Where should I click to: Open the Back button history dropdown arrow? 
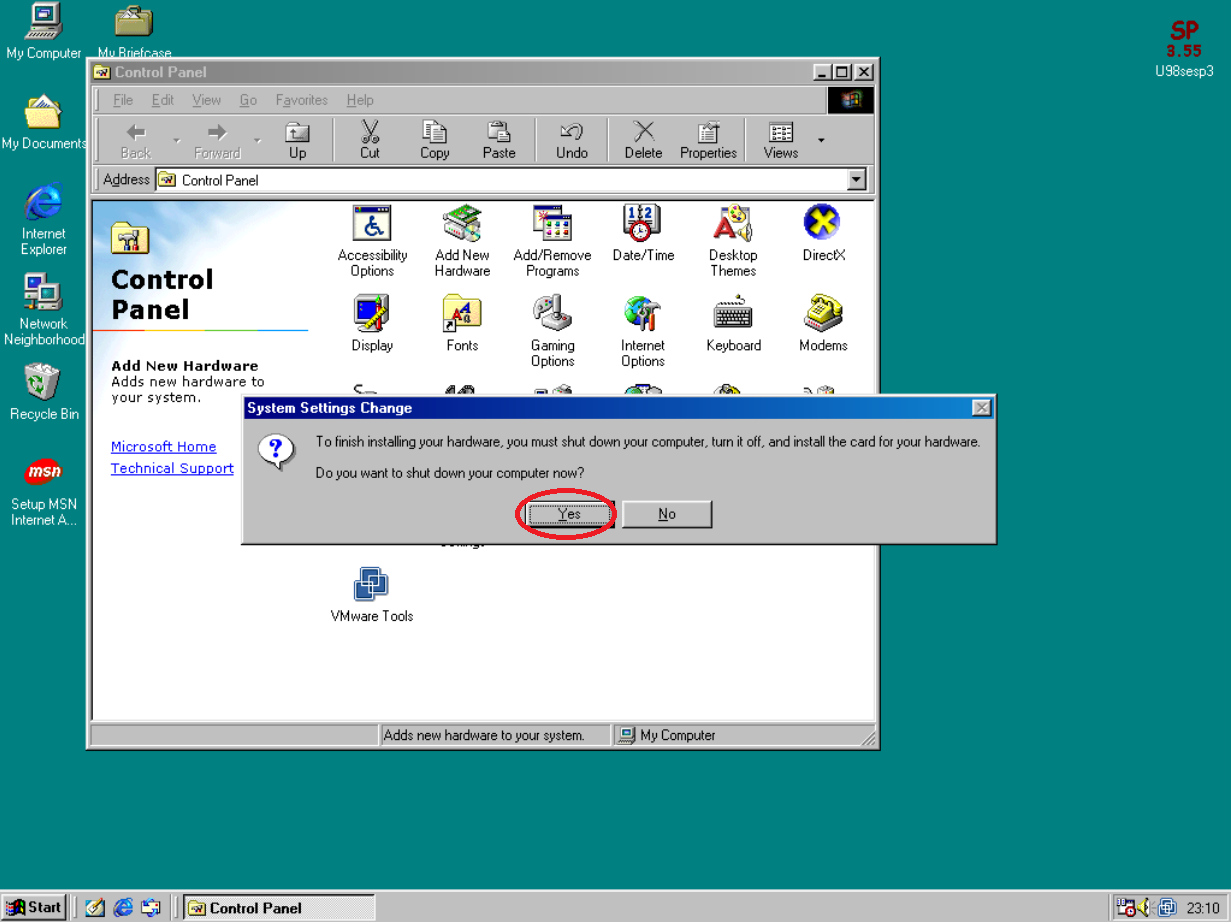click(177, 140)
